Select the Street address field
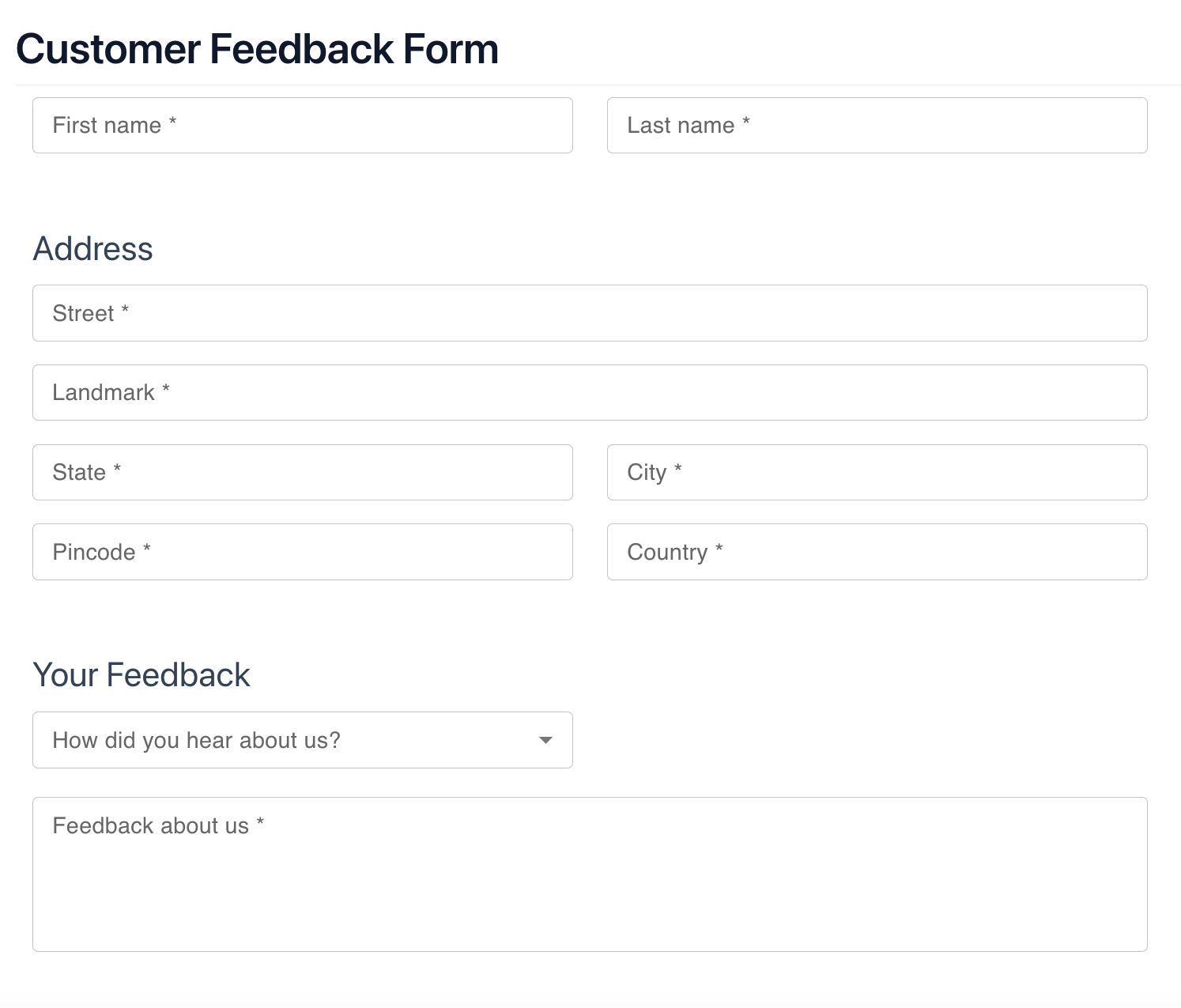 click(589, 313)
